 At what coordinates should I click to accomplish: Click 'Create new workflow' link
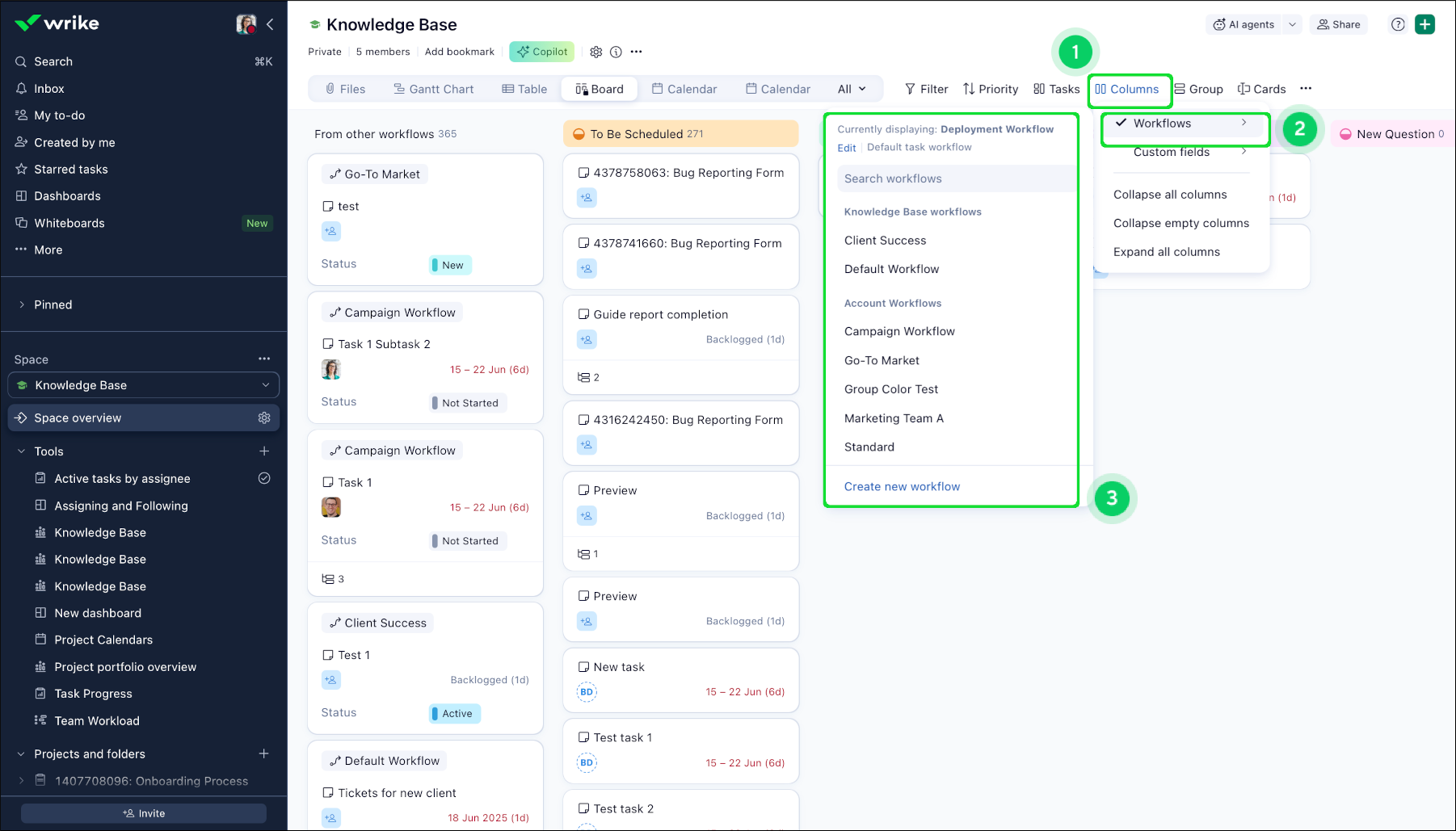coord(902,486)
